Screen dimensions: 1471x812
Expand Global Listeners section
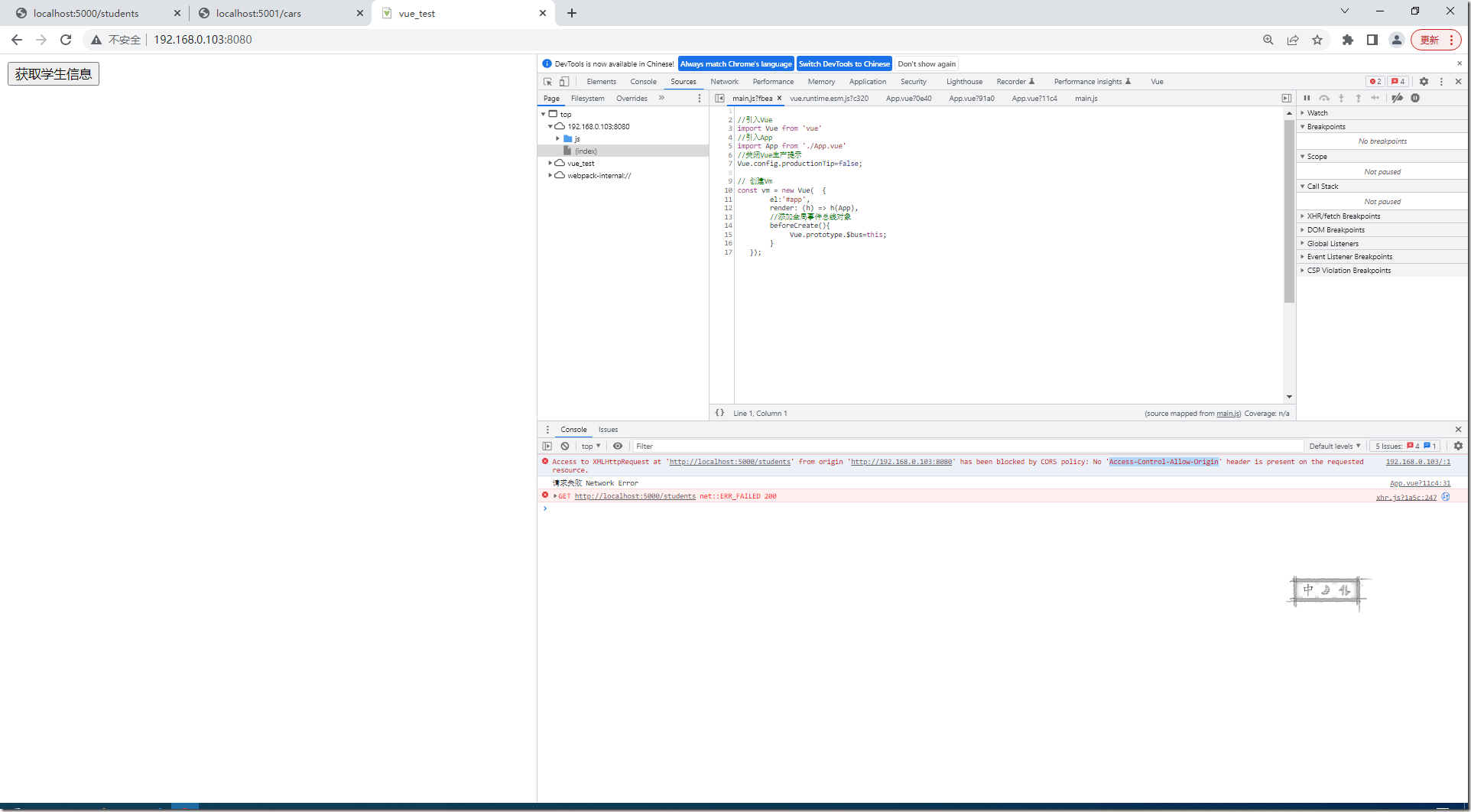tap(1382, 244)
